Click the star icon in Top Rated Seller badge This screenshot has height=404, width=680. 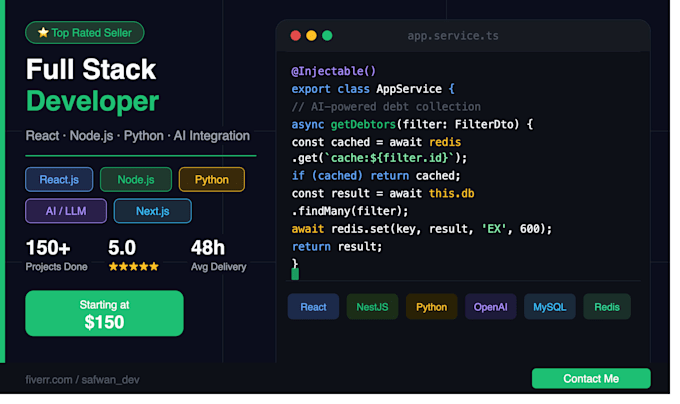click(43, 33)
